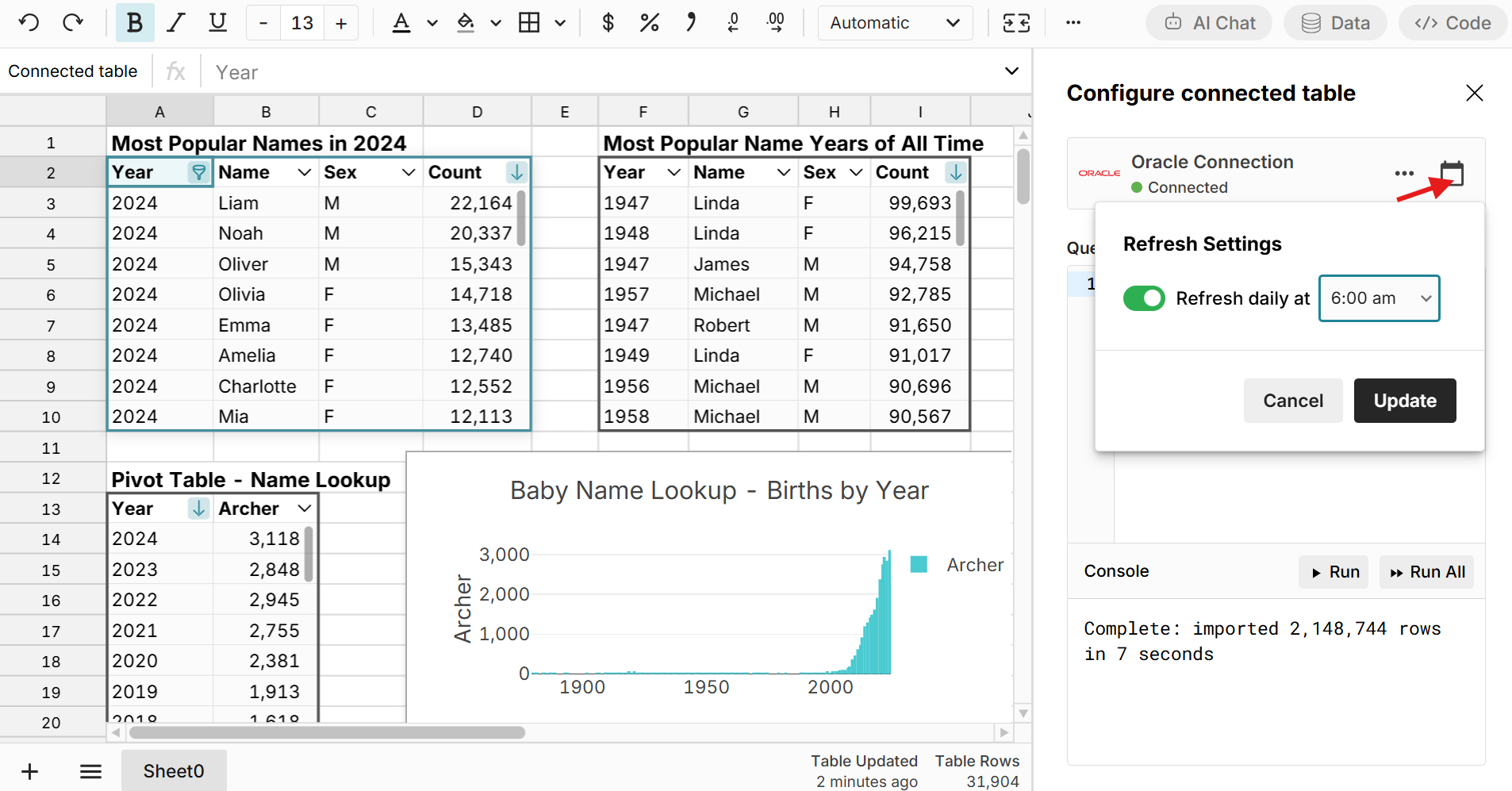Open the Automatic number format dropdown
This screenshot has width=1512, height=791.
[894, 23]
